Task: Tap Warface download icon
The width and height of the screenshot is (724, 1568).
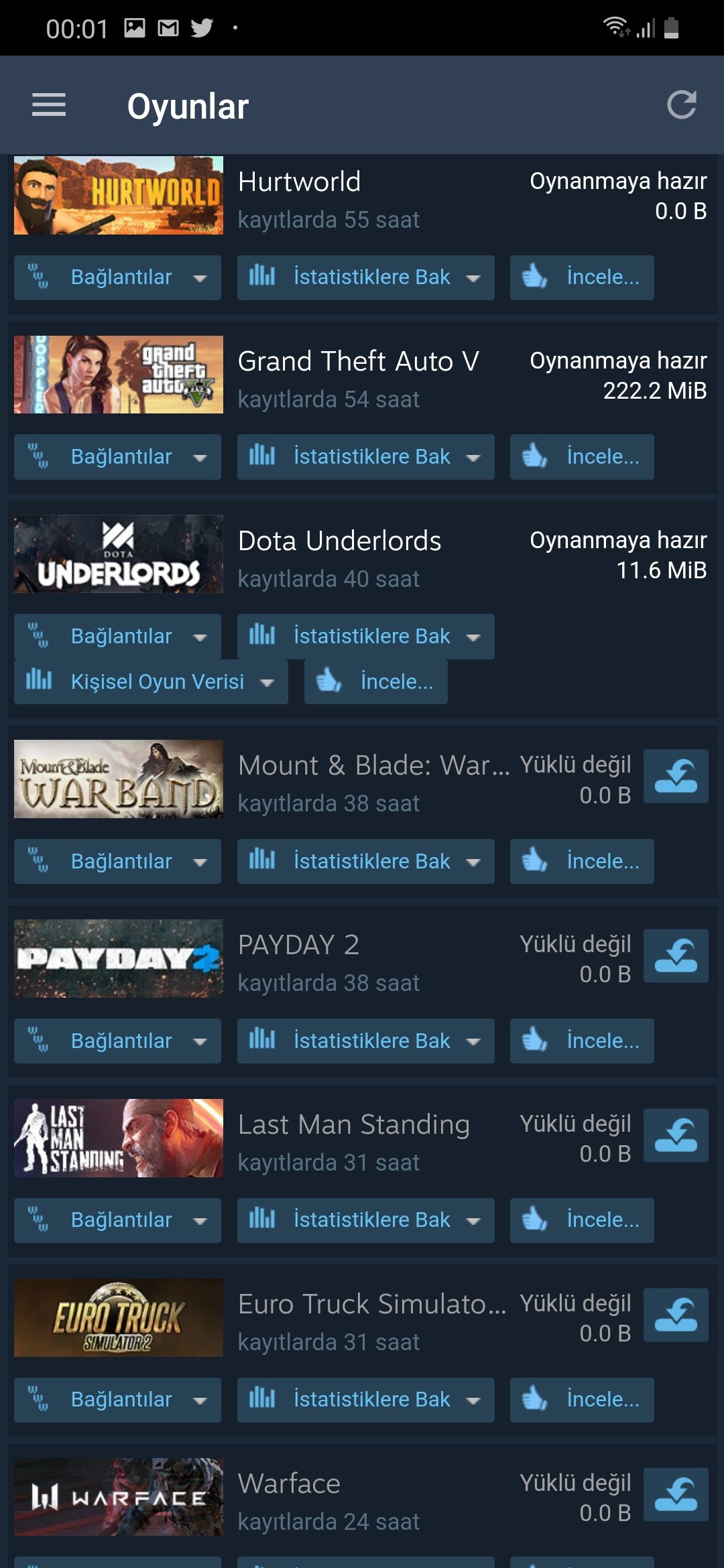Action: pos(676,1494)
